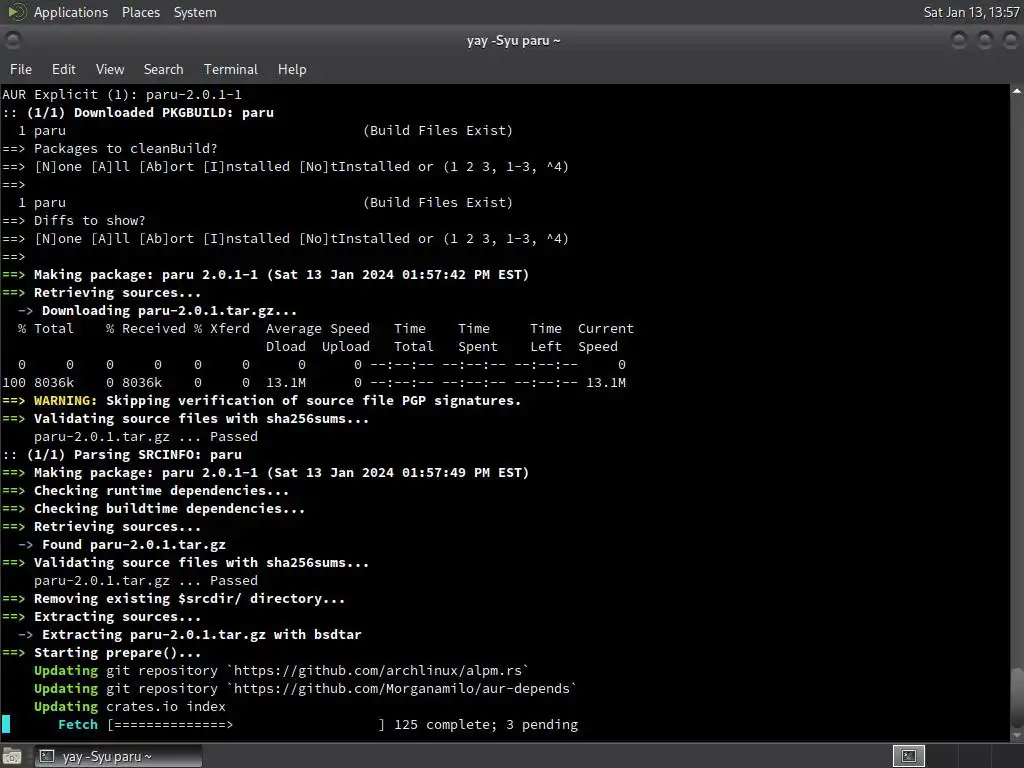Image resolution: width=1024 pixels, height=768 pixels.
Task: Click the terminal scrollbar thumb
Action: point(1017,699)
